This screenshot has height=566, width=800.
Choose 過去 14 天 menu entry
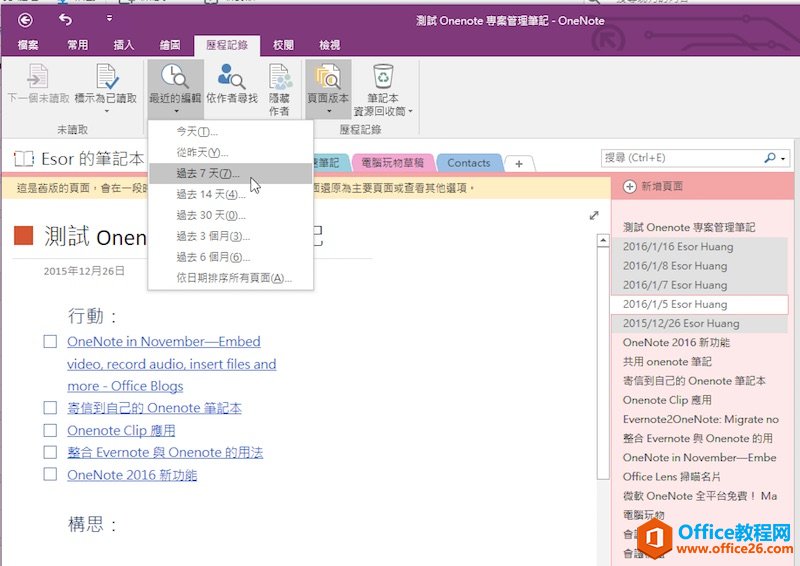point(231,194)
